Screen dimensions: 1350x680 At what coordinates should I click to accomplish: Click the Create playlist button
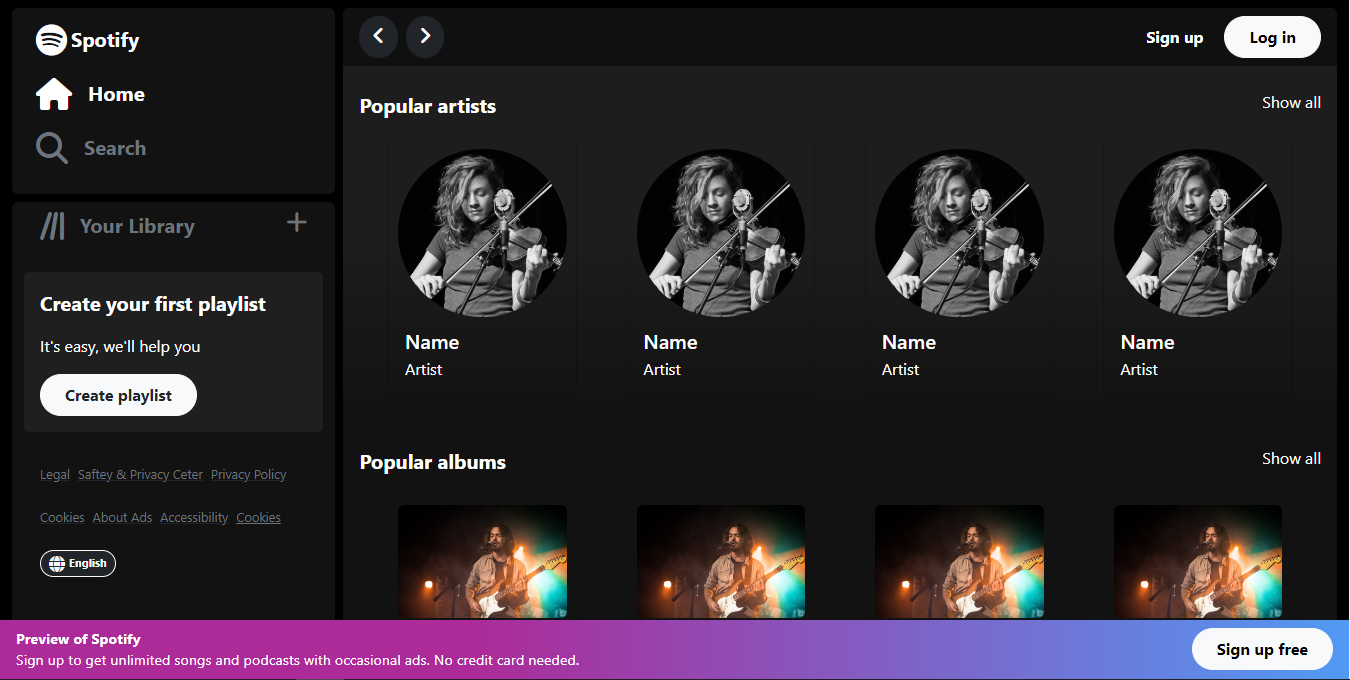pos(118,395)
